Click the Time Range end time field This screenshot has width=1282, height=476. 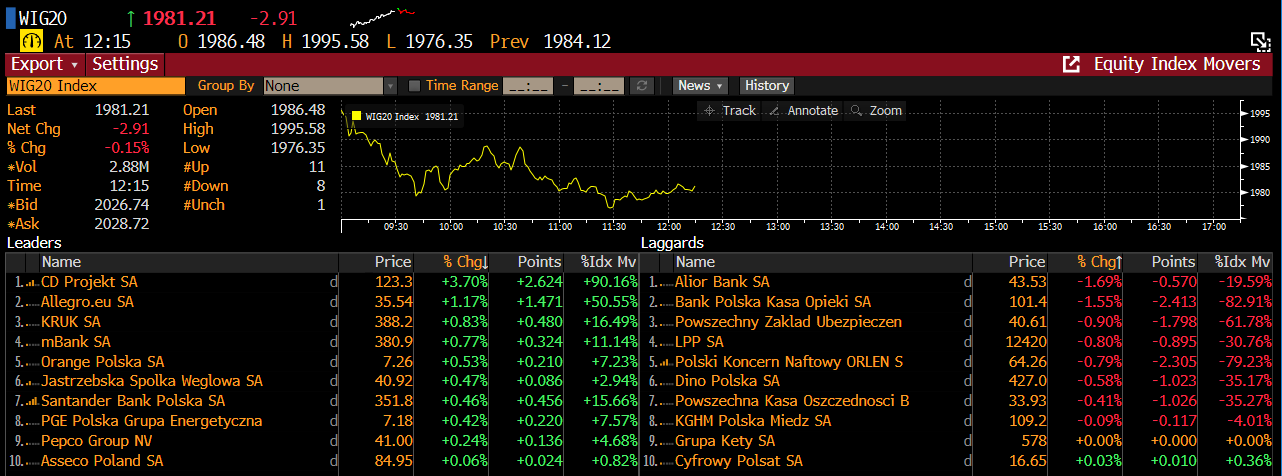[x=598, y=86]
